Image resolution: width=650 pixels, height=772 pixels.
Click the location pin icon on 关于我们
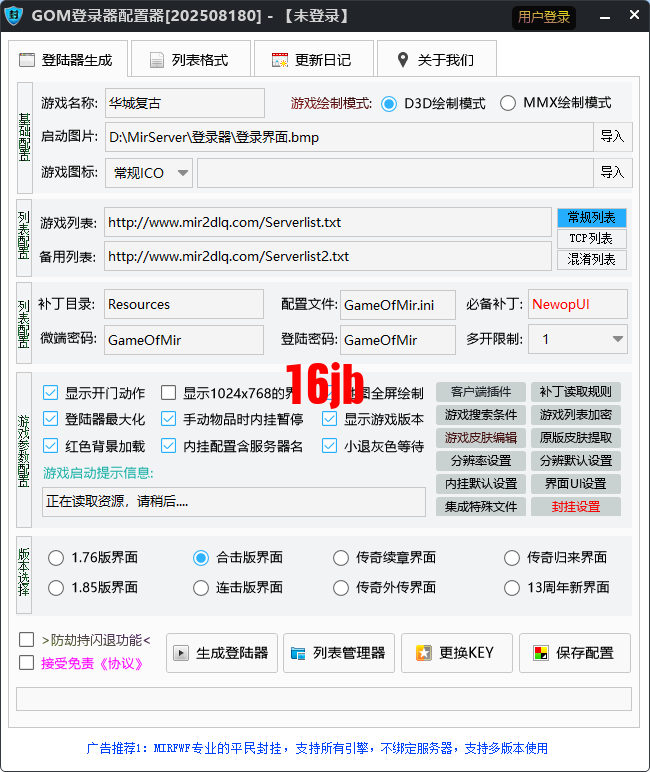coord(403,60)
